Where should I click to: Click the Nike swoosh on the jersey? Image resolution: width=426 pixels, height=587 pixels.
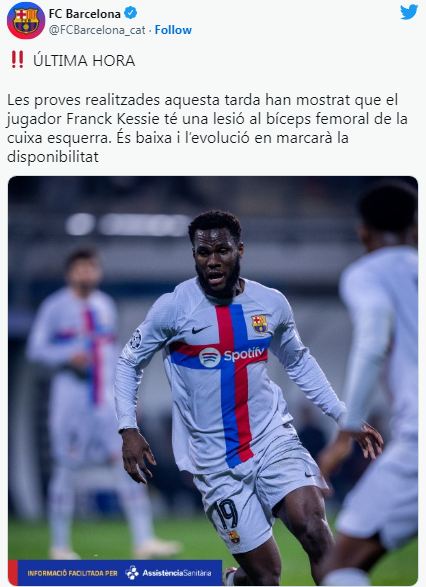(x=200, y=330)
